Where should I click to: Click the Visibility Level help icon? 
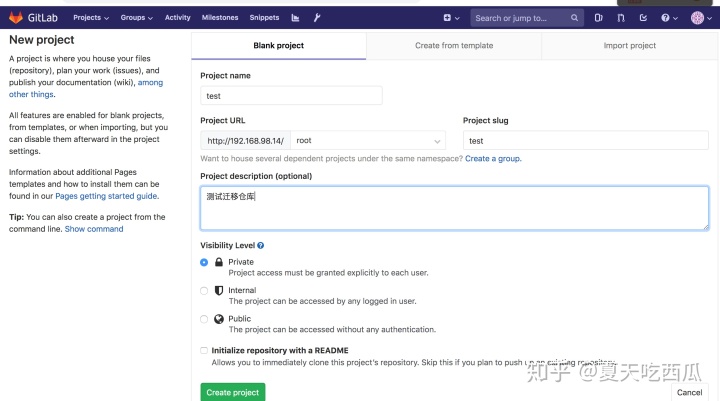(261, 245)
